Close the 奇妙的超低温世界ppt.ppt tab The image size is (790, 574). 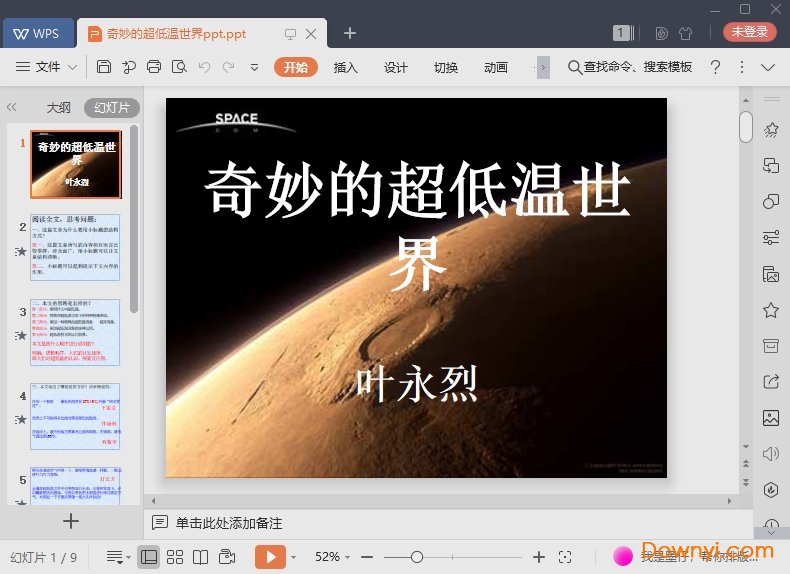pos(311,34)
